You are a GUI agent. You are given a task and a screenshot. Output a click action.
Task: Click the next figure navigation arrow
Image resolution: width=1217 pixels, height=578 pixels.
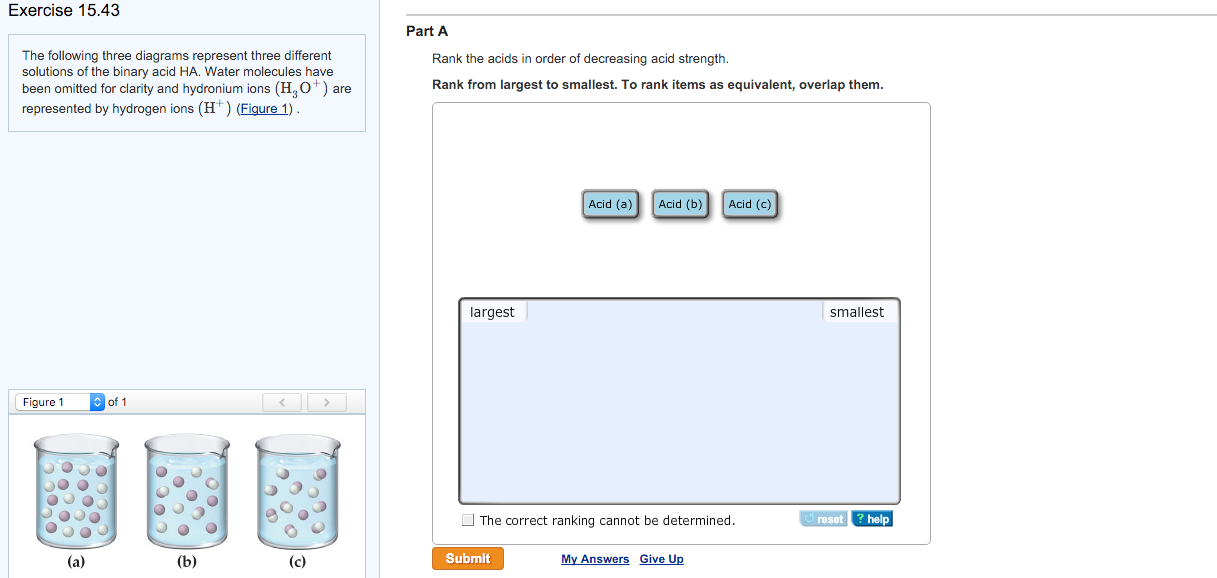326,401
